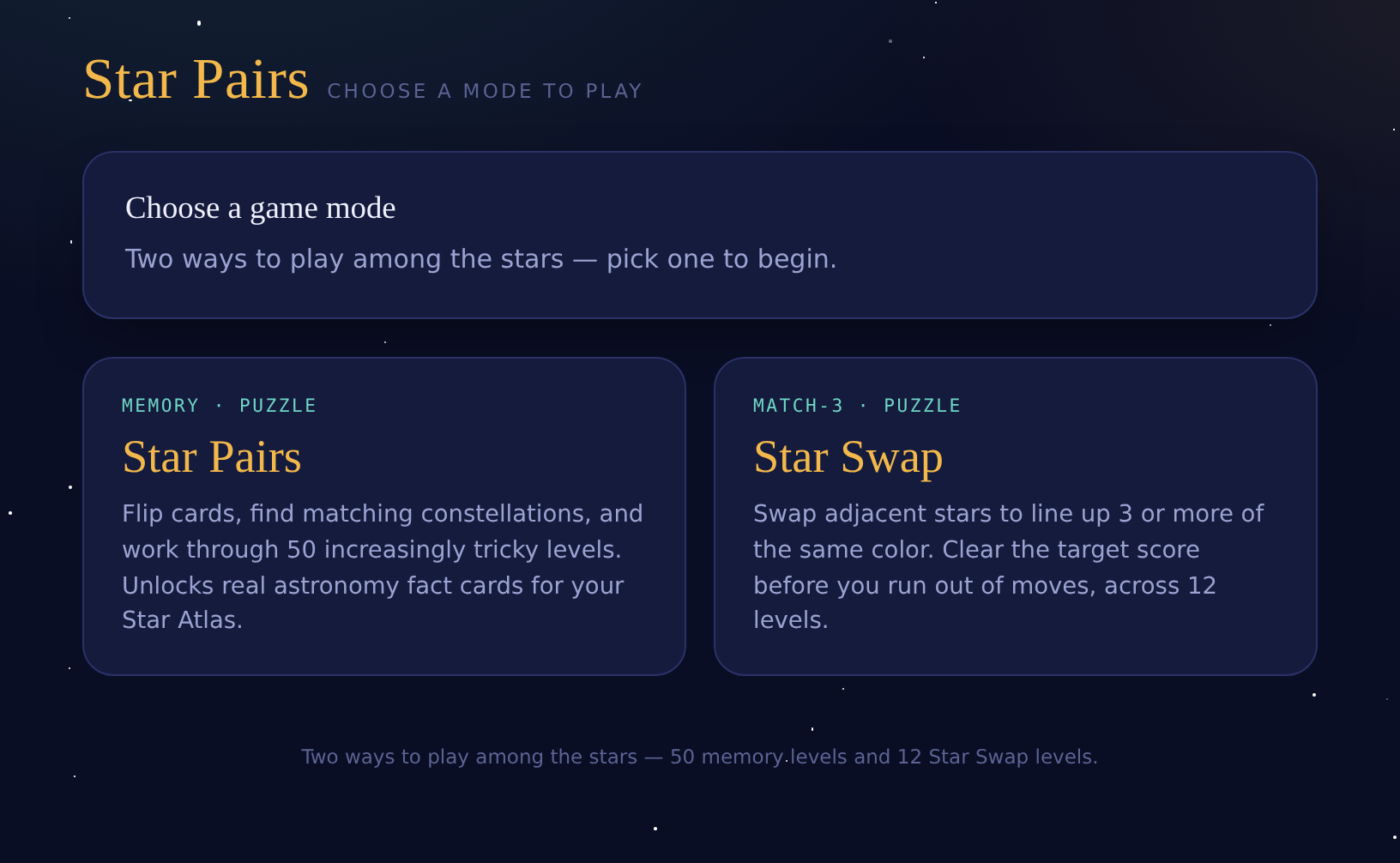
Task: Click the footer text about 50 memory levels
Action: [699, 757]
